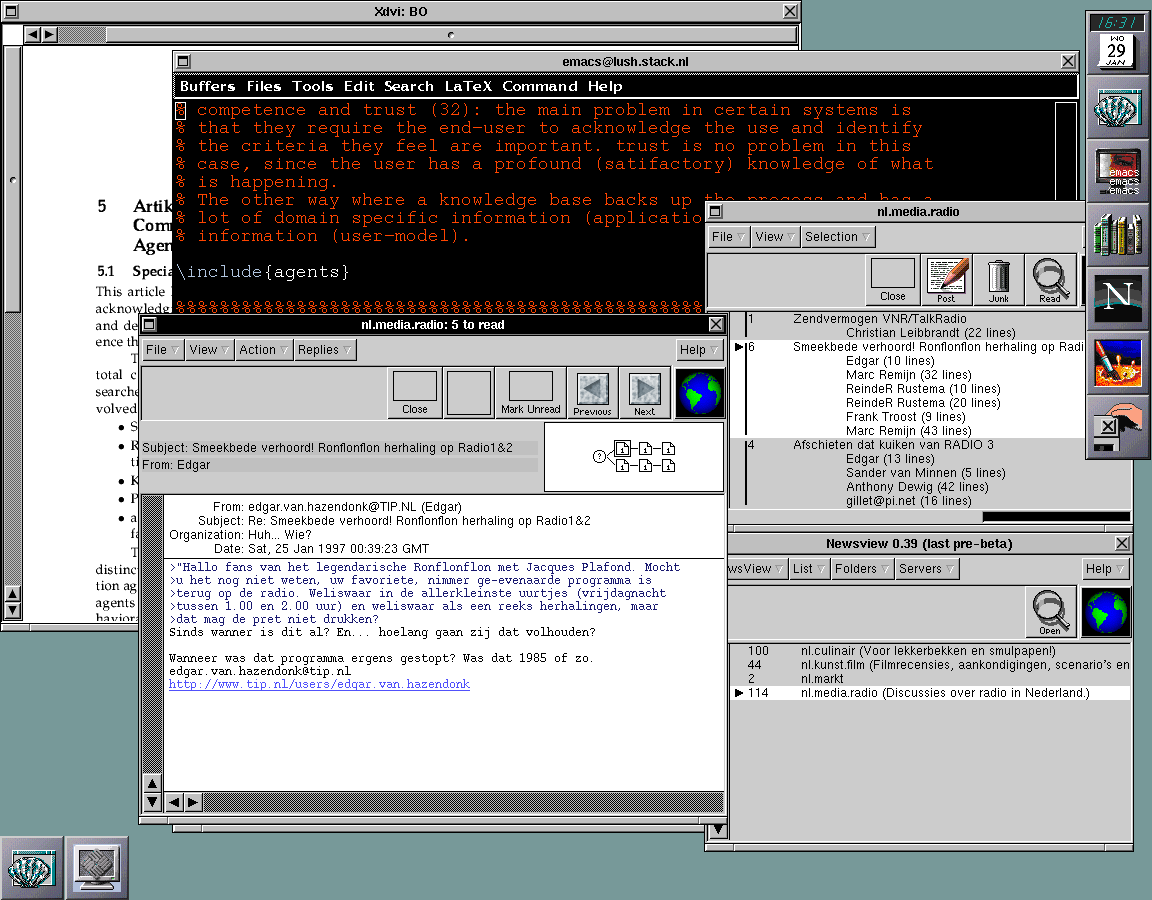Open View dropdown in nl.media.radio window
Screen dimensions: 1152x900
point(775,237)
